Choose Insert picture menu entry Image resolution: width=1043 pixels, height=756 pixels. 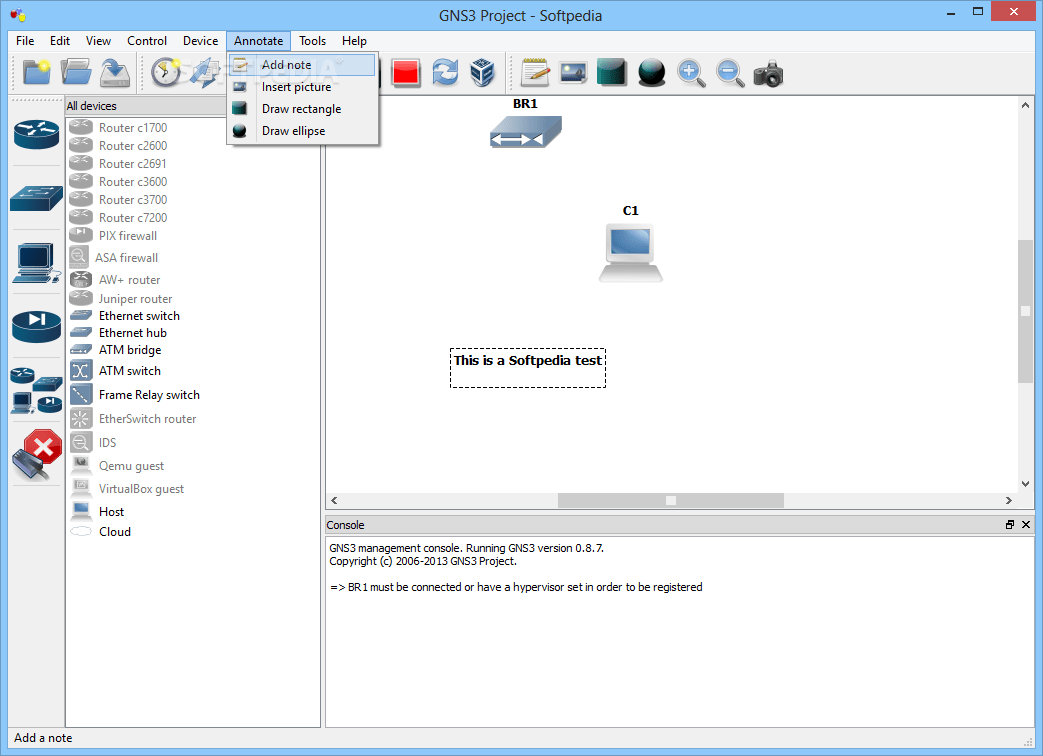(303, 87)
